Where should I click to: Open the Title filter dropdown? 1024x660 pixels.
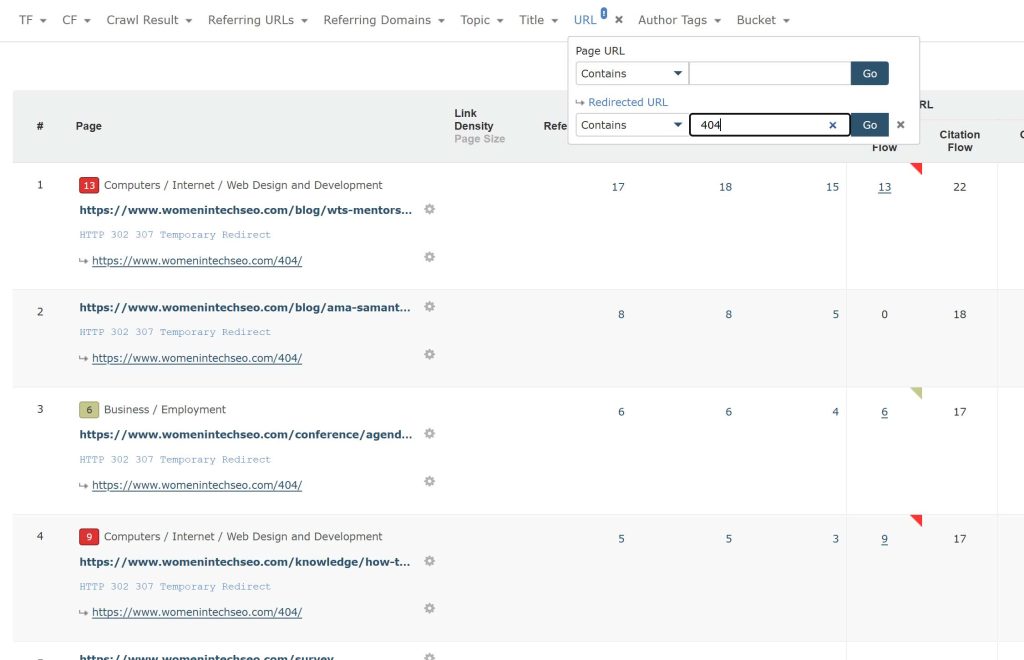tap(538, 20)
